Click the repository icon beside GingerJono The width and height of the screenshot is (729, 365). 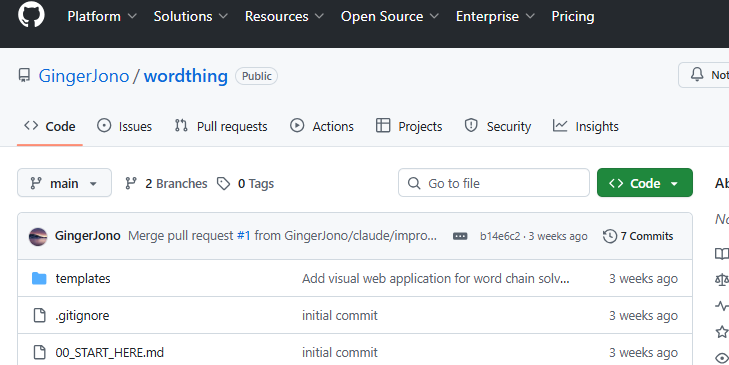[x=24, y=75]
